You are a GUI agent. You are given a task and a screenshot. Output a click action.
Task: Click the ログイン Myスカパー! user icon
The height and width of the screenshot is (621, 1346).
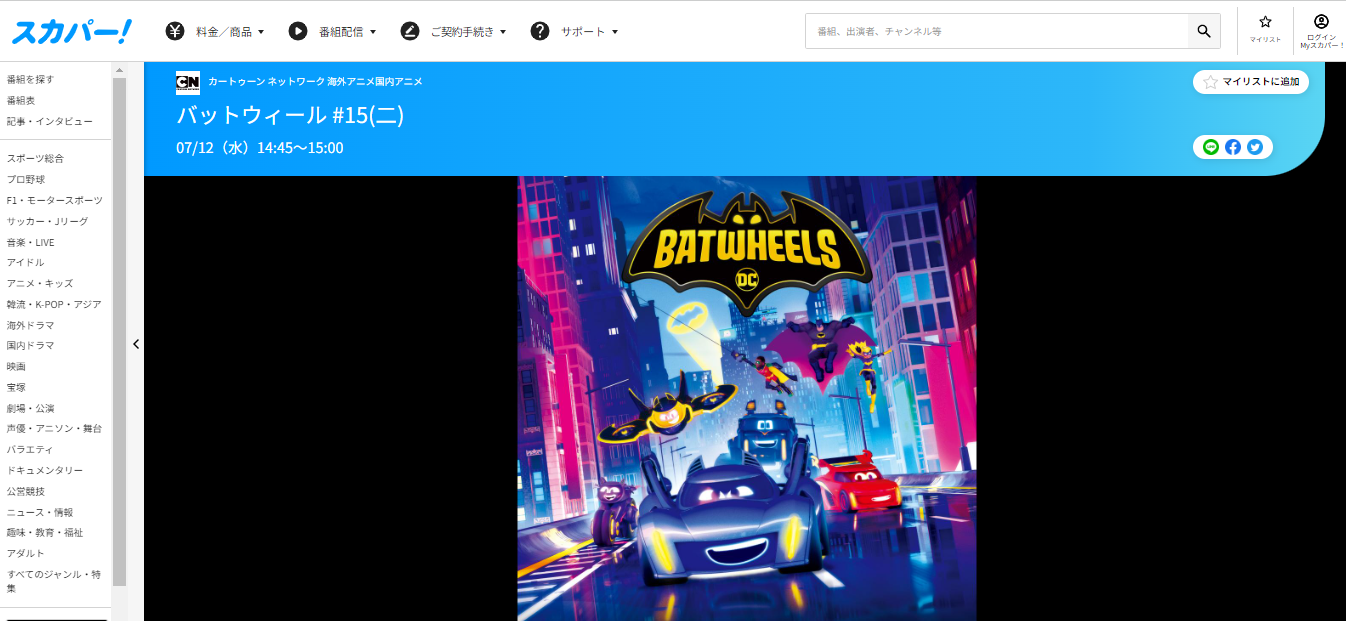[x=1321, y=28]
